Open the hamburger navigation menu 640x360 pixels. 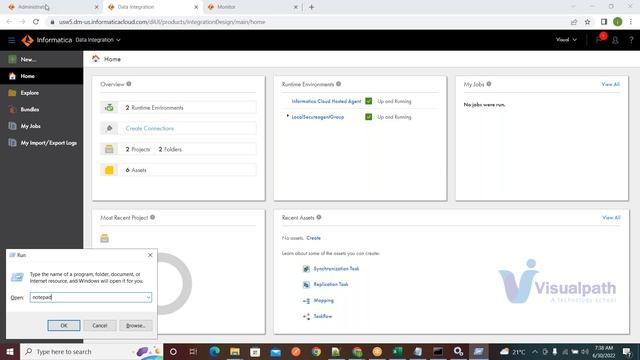coord(11,40)
